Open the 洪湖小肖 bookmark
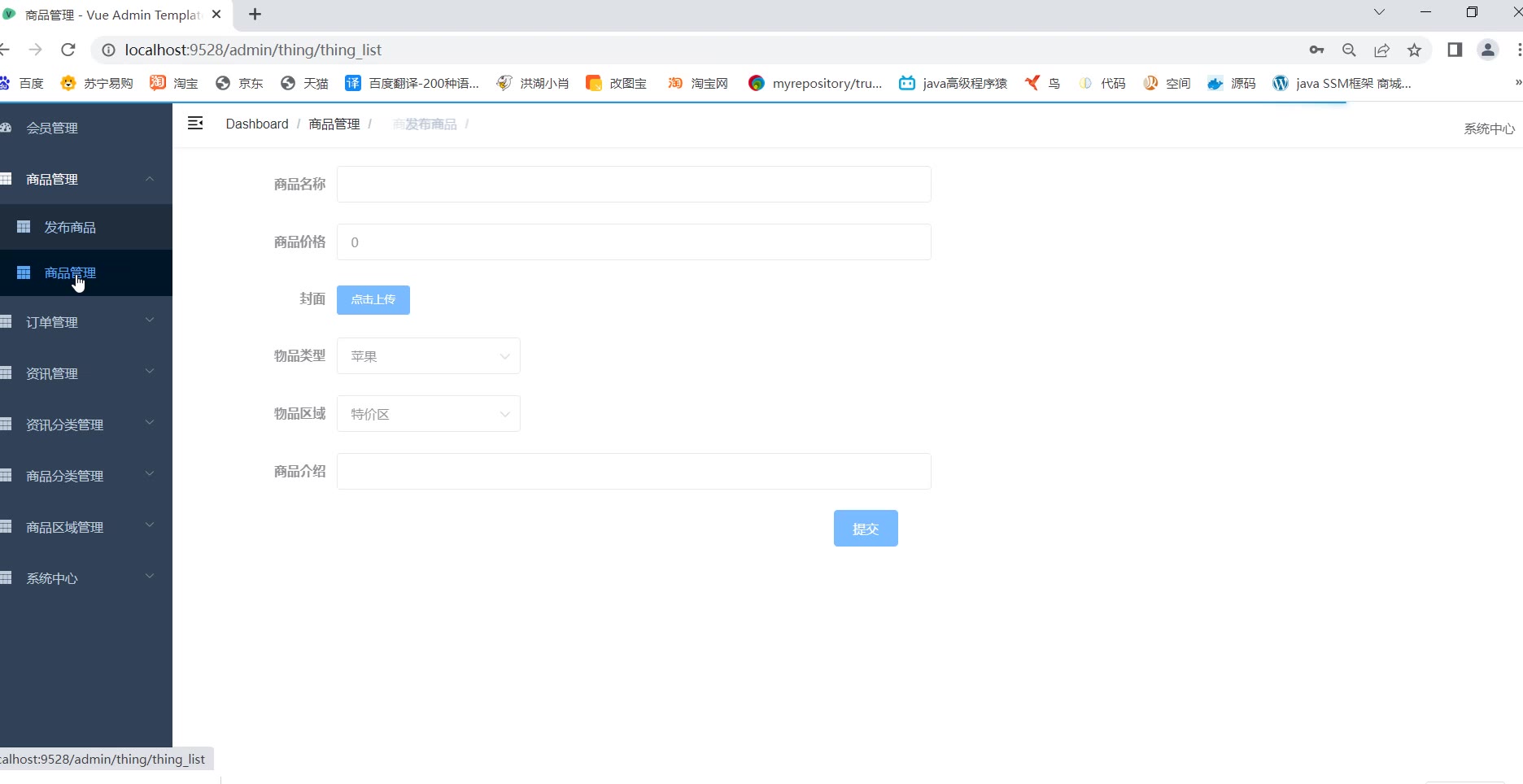1523x784 pixels. [x=533, y=83]
